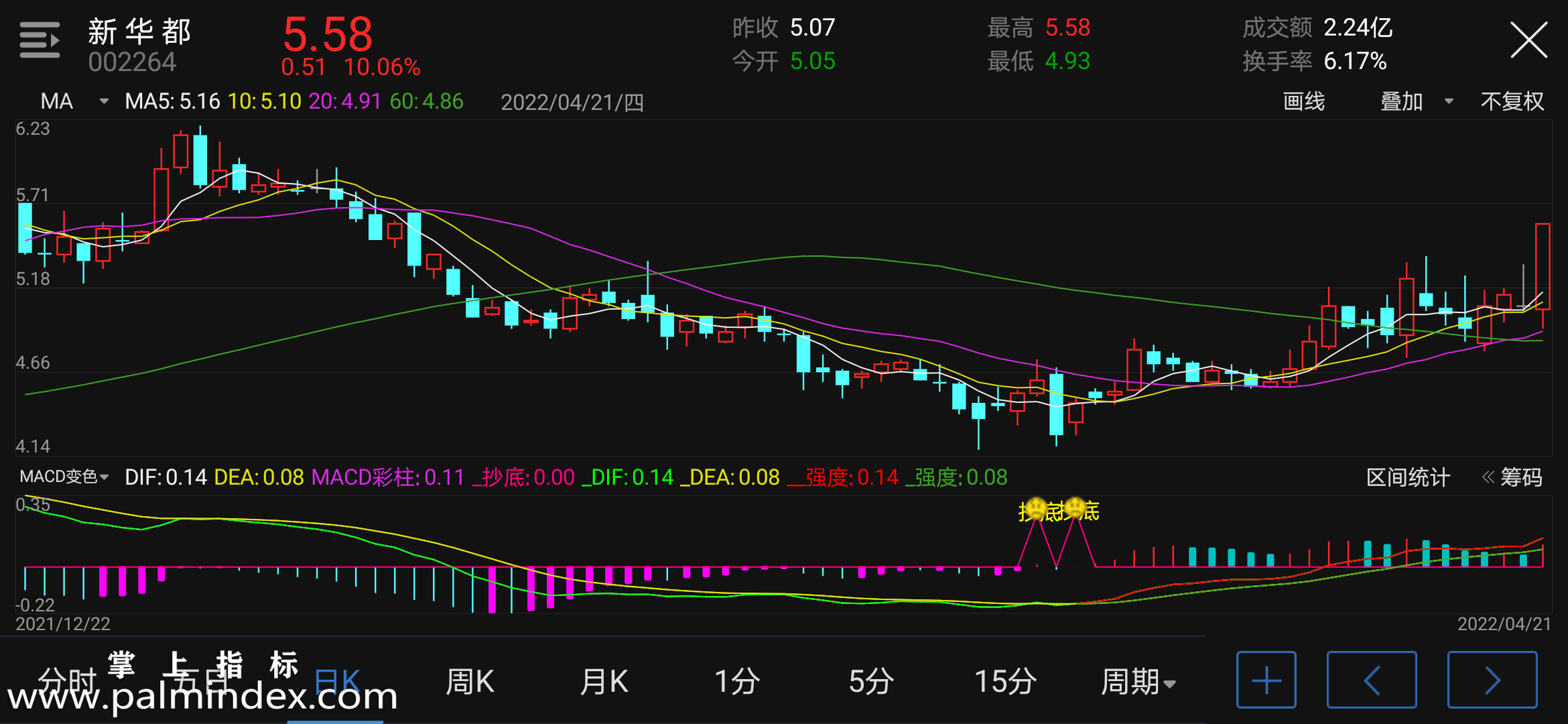Switch to the 5分 tab
Viewport: 1568px width, 724px height.
(871, 682)
